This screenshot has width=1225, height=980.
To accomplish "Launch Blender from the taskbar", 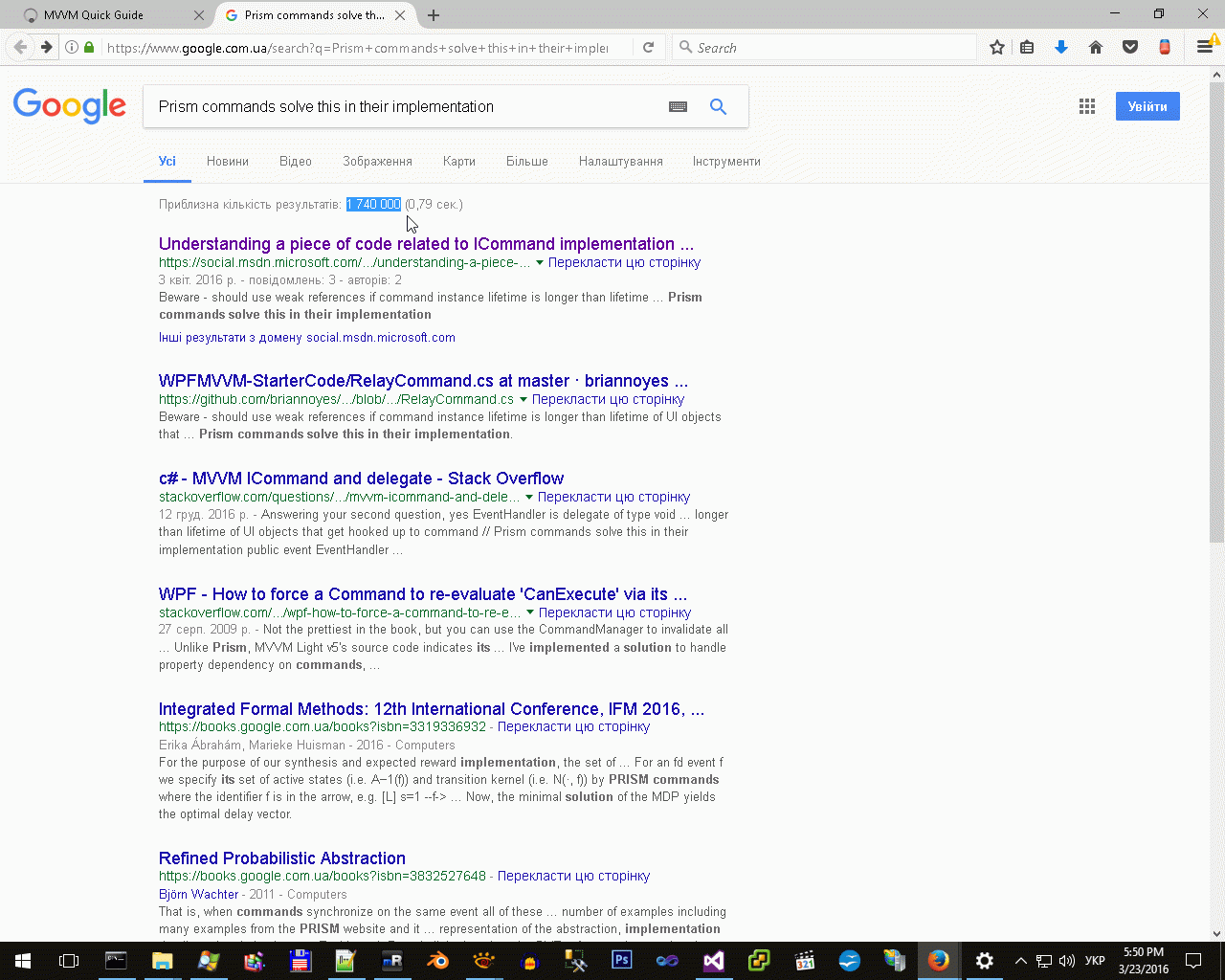I will click(x=437, y=961).
